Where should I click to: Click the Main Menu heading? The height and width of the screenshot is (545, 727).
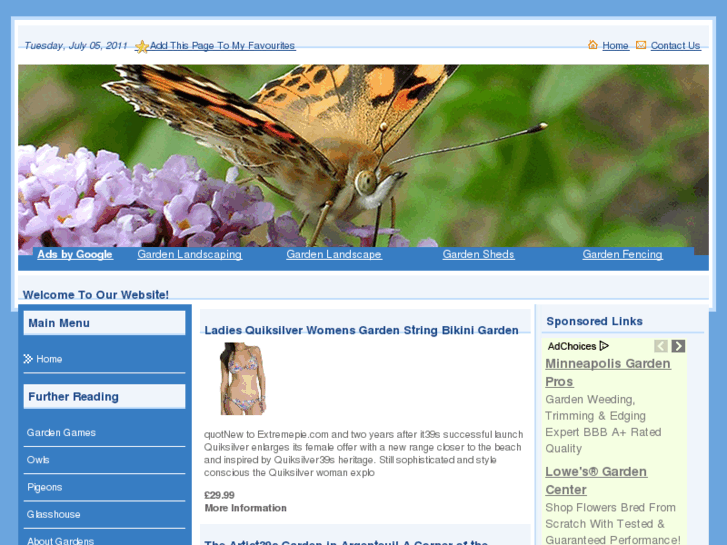(x=59, y=323)
